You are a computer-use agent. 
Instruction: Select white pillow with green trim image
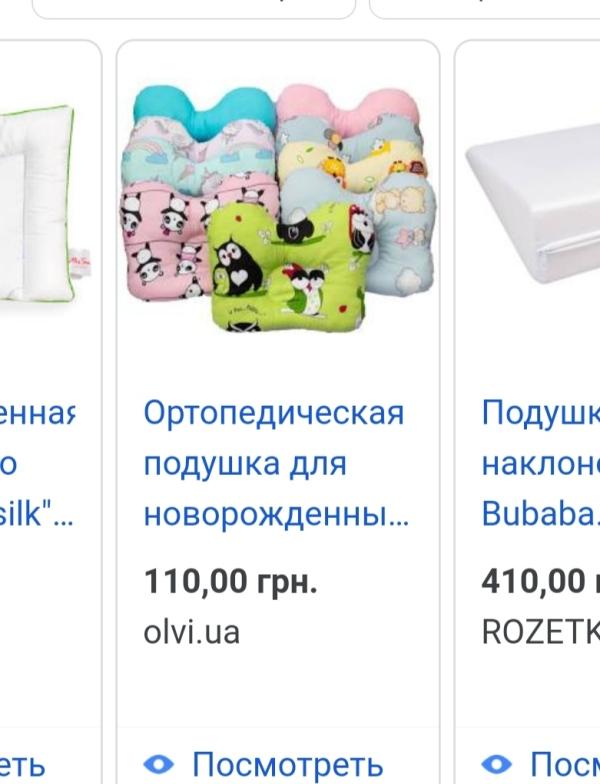(38, 202)
